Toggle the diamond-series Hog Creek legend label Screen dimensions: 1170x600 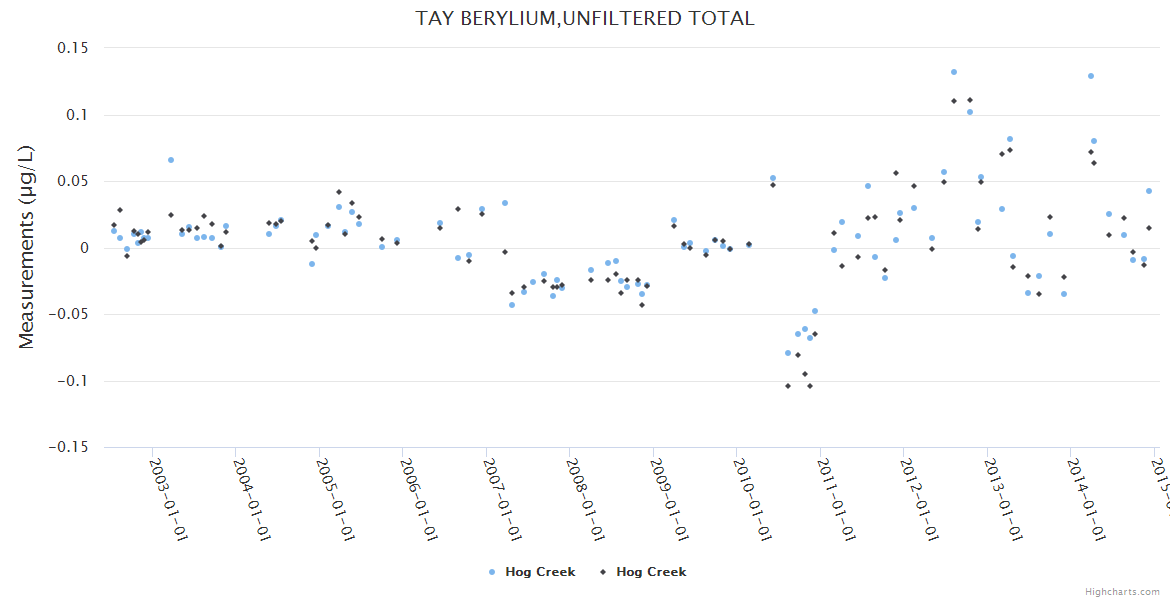651,572
